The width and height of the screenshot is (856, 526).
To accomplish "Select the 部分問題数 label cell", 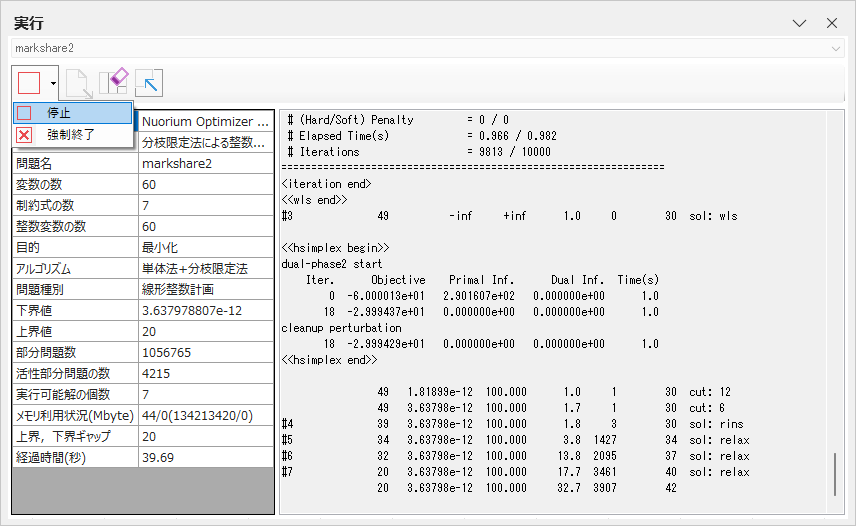I will pyautogui.click(x=75, y=352).
